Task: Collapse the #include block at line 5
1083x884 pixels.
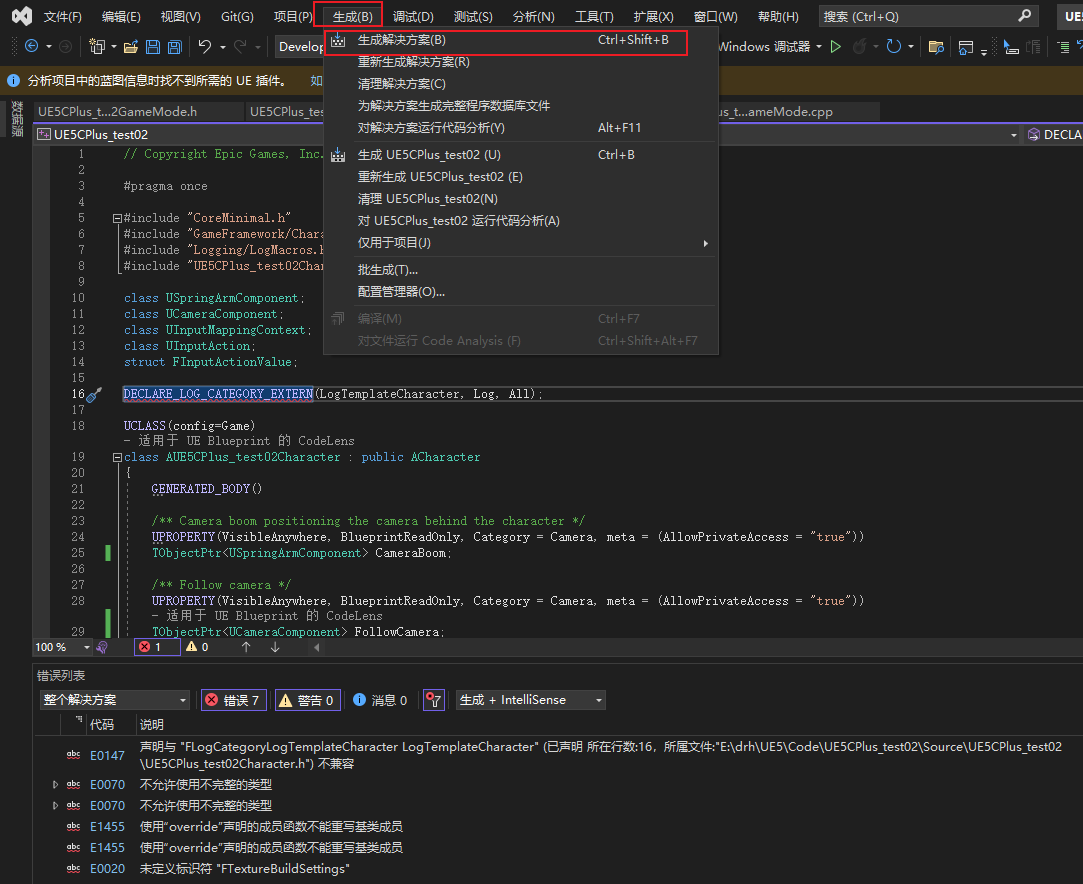Action: (x=117, y=218)
